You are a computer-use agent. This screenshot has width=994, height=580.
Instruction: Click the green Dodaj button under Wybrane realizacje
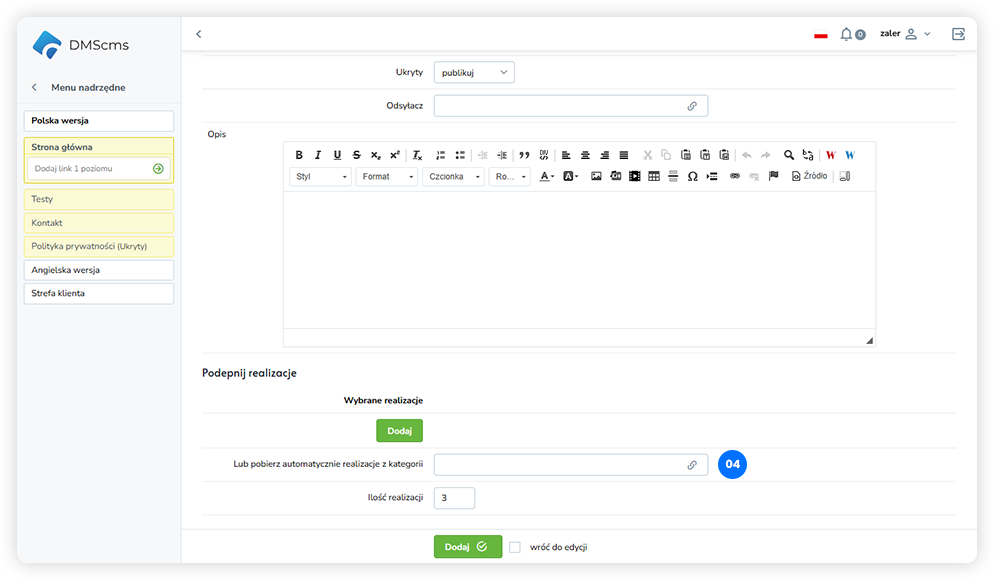tap(399, 431)
